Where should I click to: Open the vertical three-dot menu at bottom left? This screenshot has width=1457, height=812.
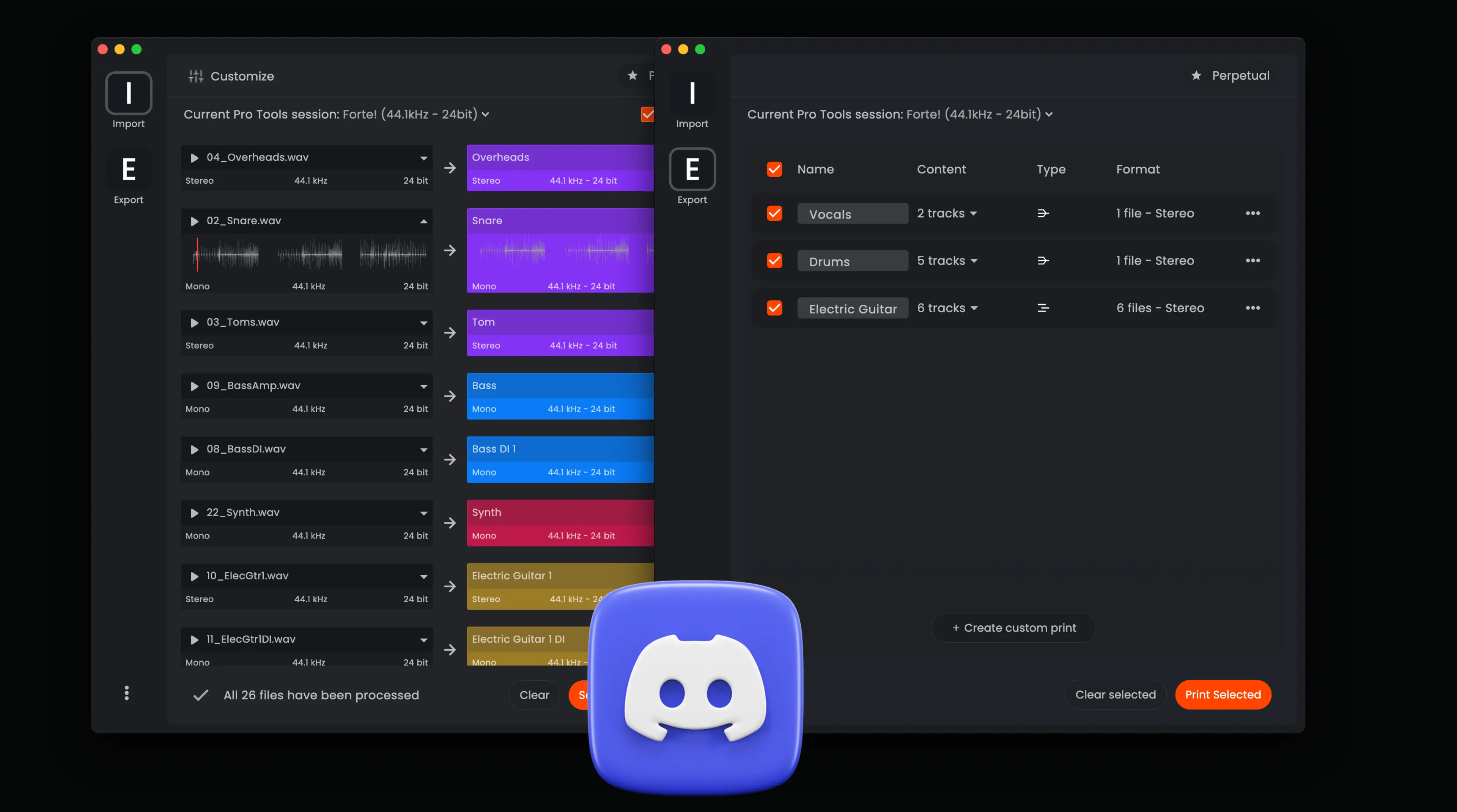(127, 693)
